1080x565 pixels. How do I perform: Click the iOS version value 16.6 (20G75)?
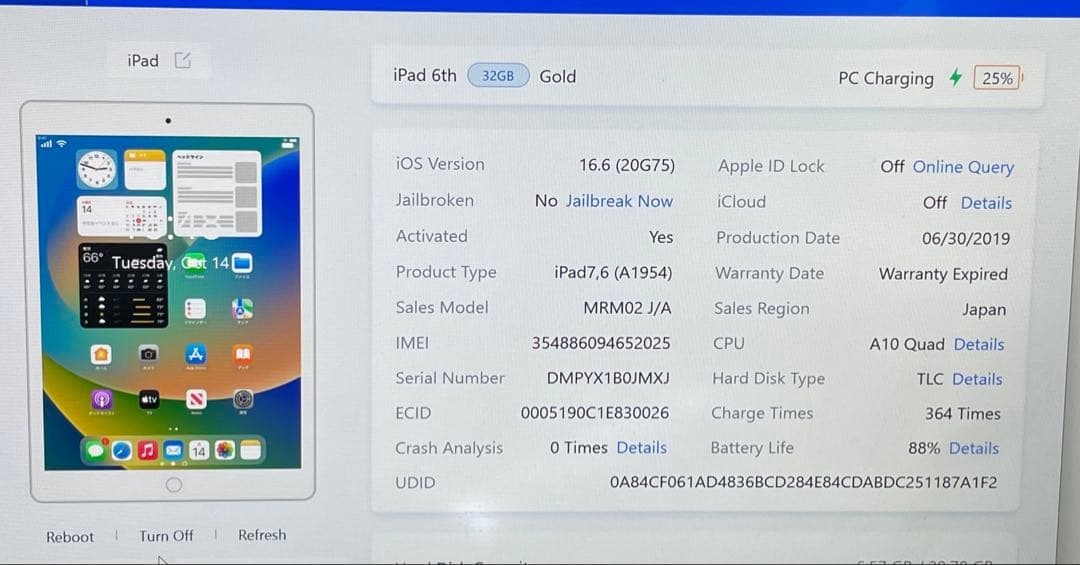click(x=627, y=165)
